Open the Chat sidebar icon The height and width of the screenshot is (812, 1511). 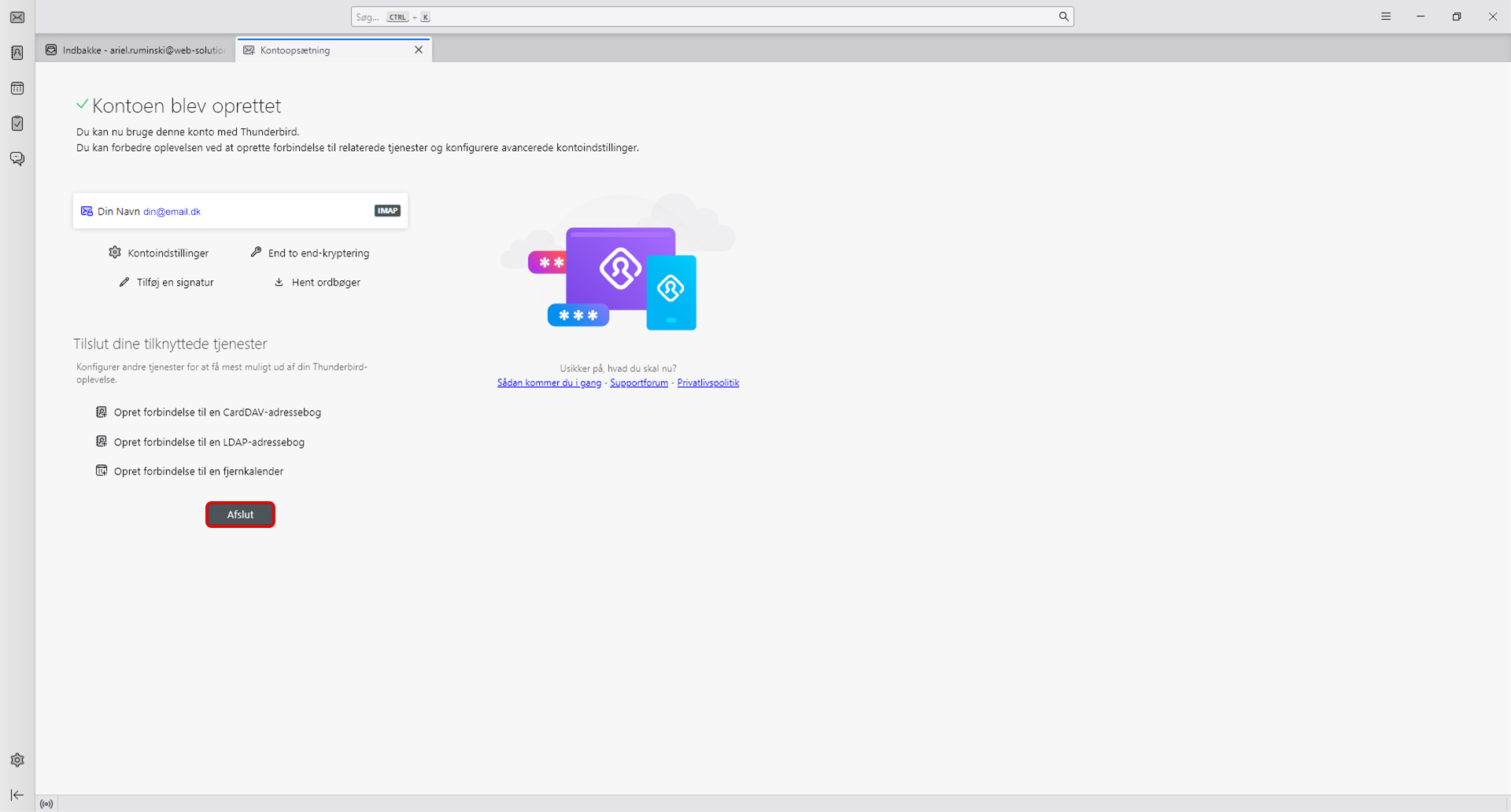[17, 159]
